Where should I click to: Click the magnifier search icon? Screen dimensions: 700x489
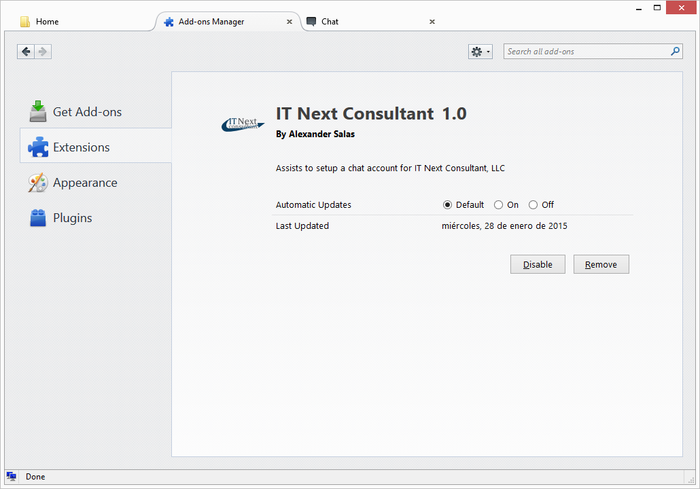click(x=675, y=51)
